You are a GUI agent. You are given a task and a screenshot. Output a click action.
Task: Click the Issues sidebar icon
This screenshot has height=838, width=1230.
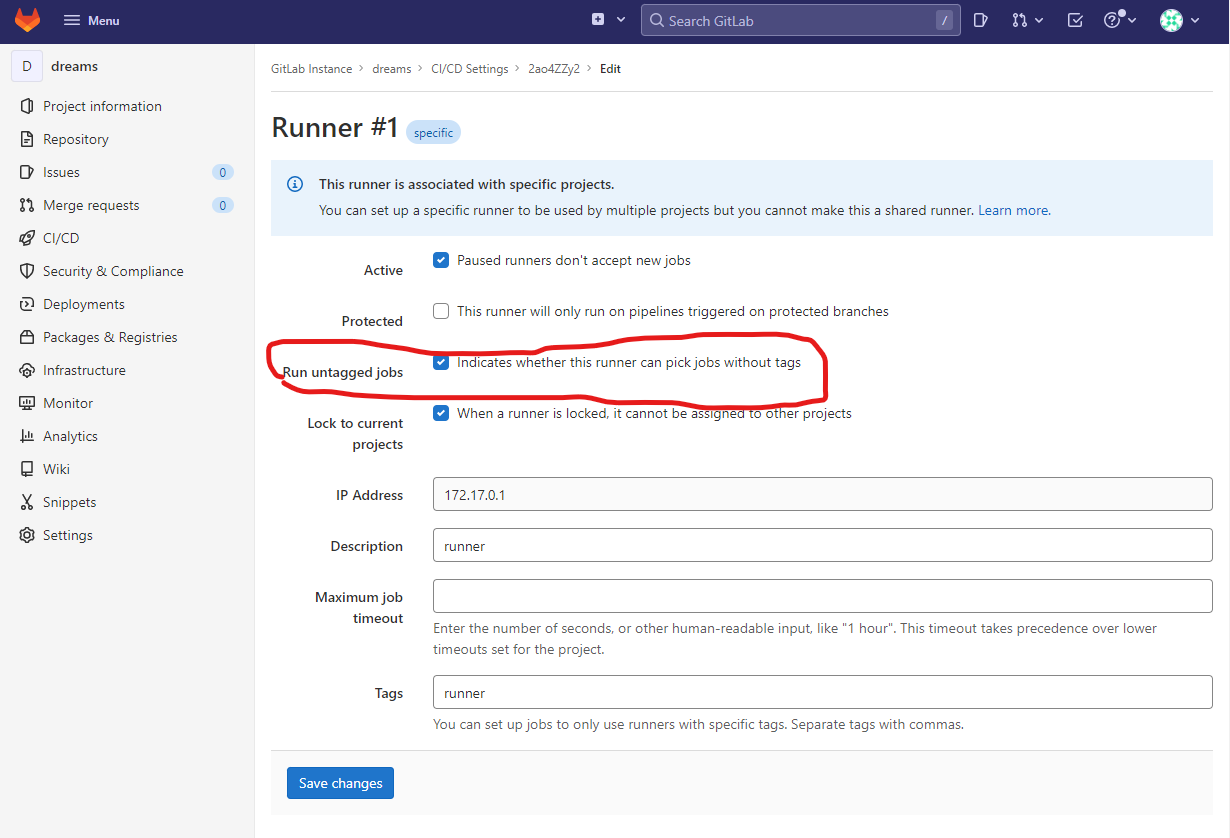click(26, 172)
